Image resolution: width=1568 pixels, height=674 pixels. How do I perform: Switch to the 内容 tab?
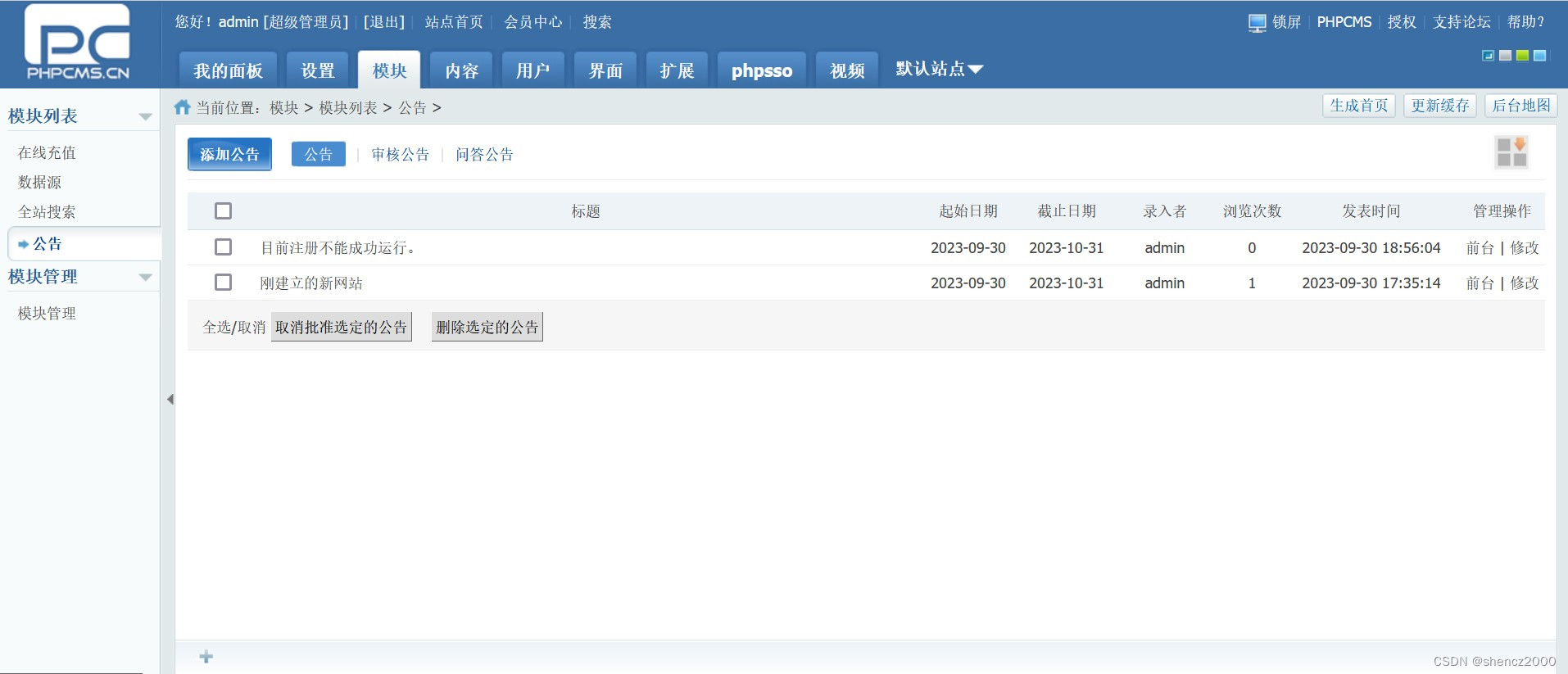click(x=461, y=70)
